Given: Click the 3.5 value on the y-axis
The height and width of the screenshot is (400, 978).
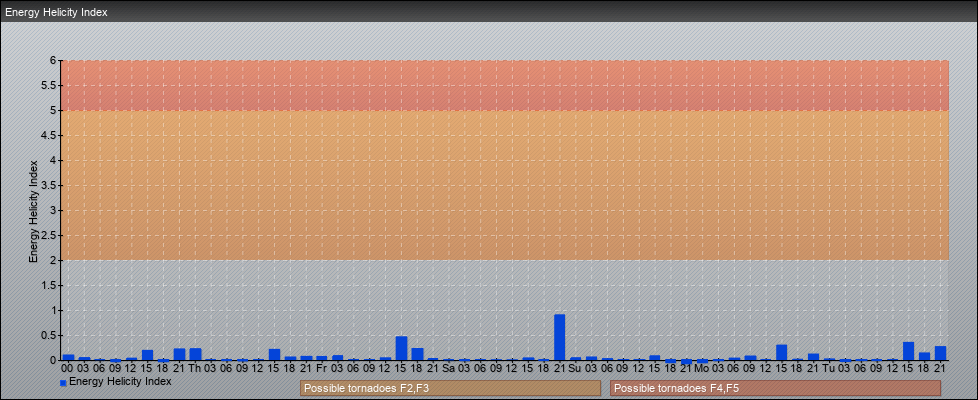Looking at the screenshot, I should 49,185.
